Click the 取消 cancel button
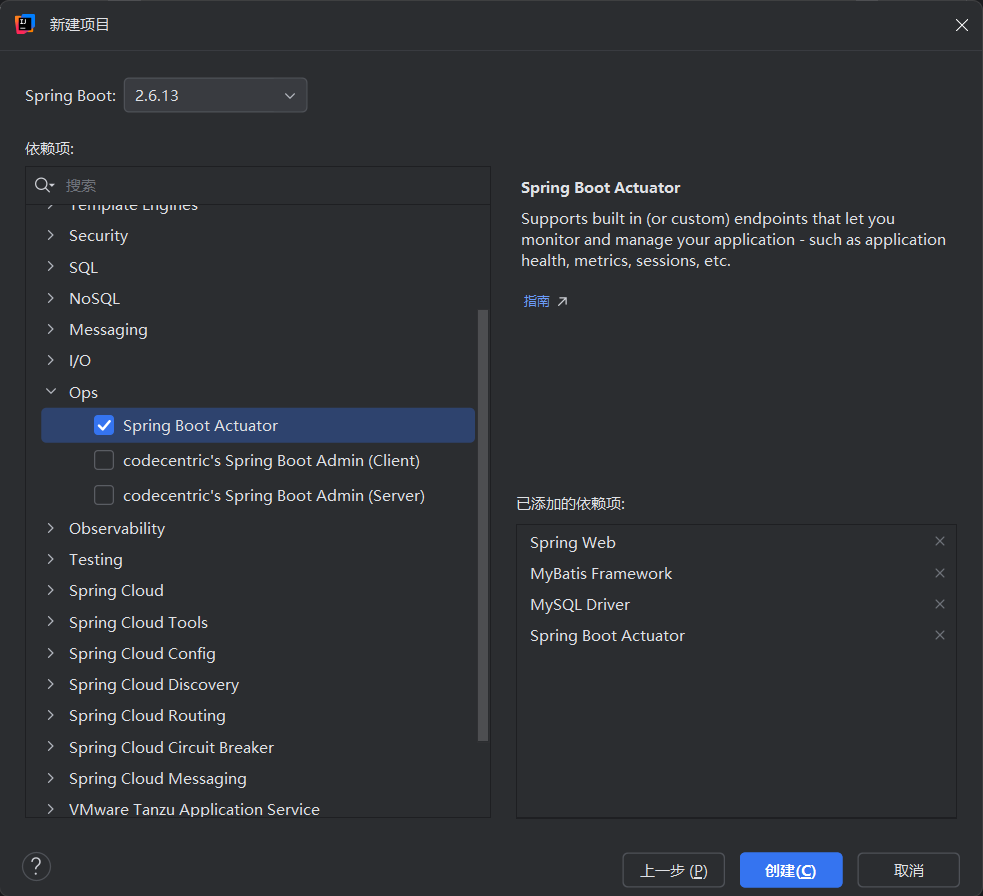This screenshot has height=896, width=983. 908,870
